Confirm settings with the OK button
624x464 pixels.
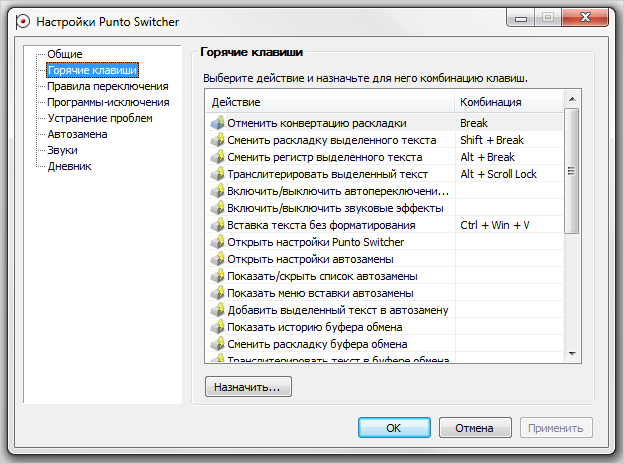pos(394,428)
